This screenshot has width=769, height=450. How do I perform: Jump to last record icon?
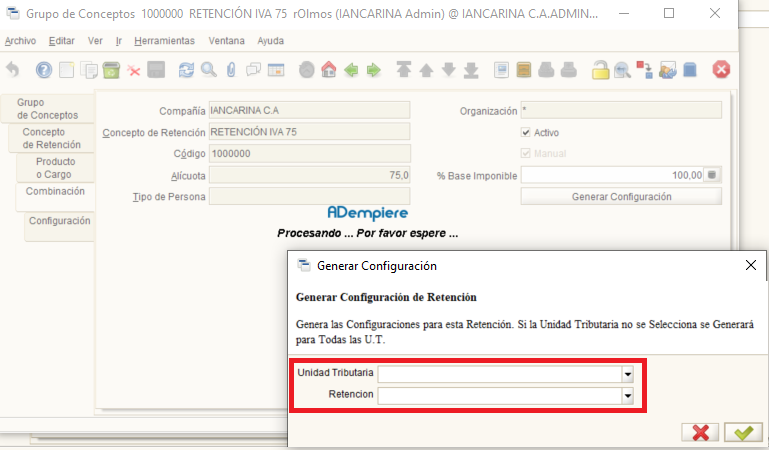pos(471,70)
